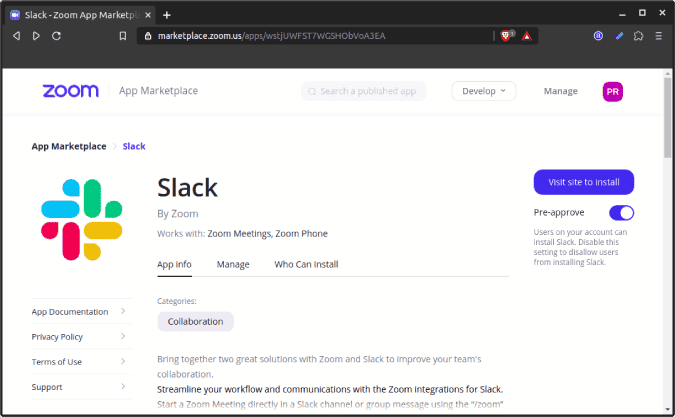The width and height of the screenshot is (675, 417).
Task: Click the "Zoom Meetings, Zoom Phone" text
Action: point(267,234)
